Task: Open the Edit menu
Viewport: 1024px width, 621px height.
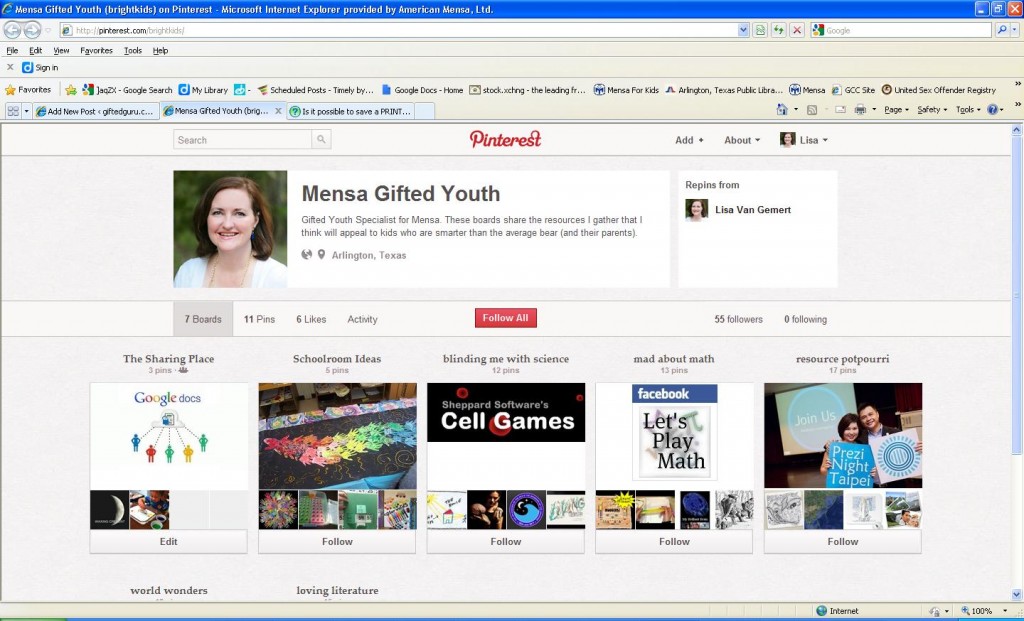Action: (x=35, y=50)
